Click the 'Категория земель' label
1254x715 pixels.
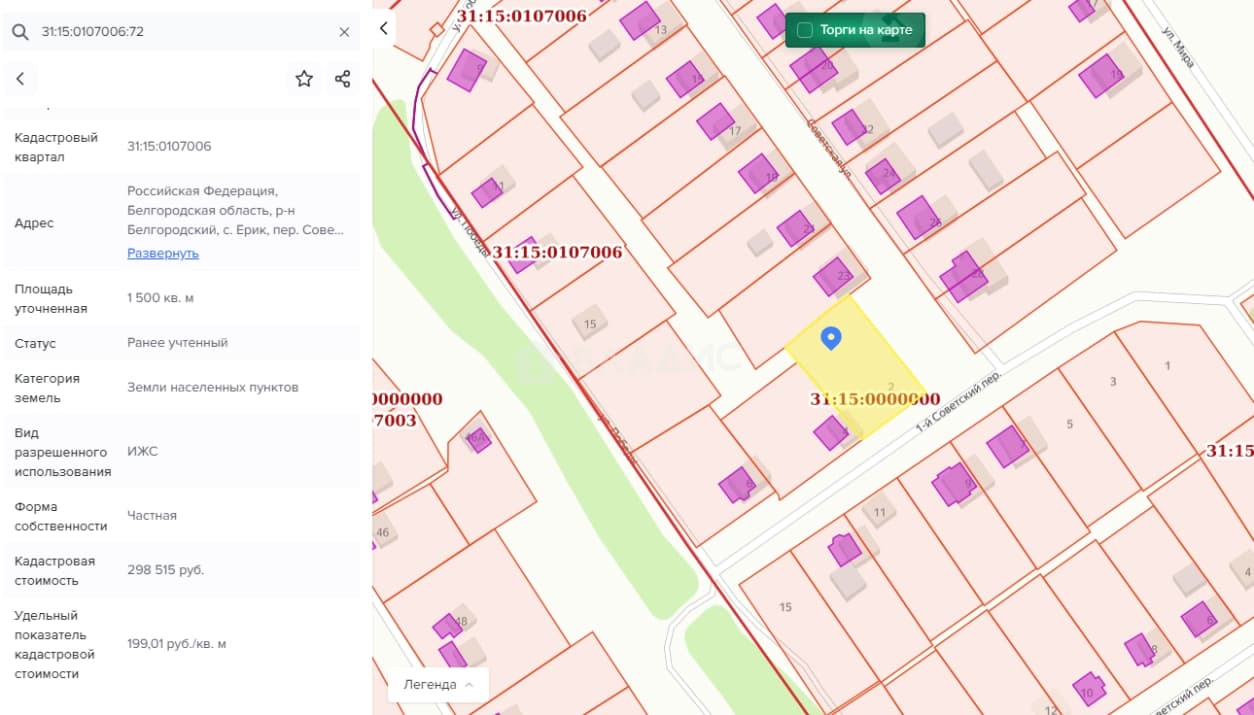pyautogui.click(x=47, y=388)
